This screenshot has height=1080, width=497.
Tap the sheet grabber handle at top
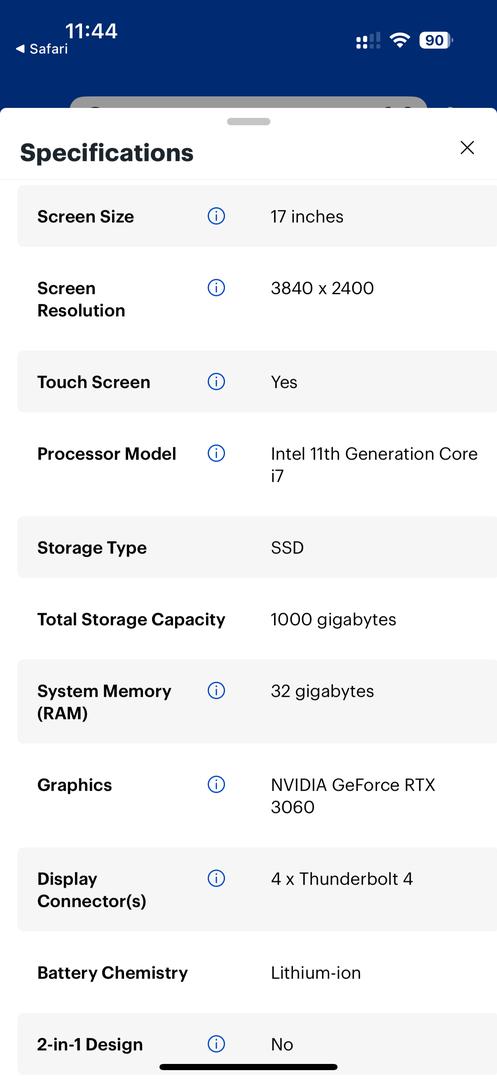[248, 122]
